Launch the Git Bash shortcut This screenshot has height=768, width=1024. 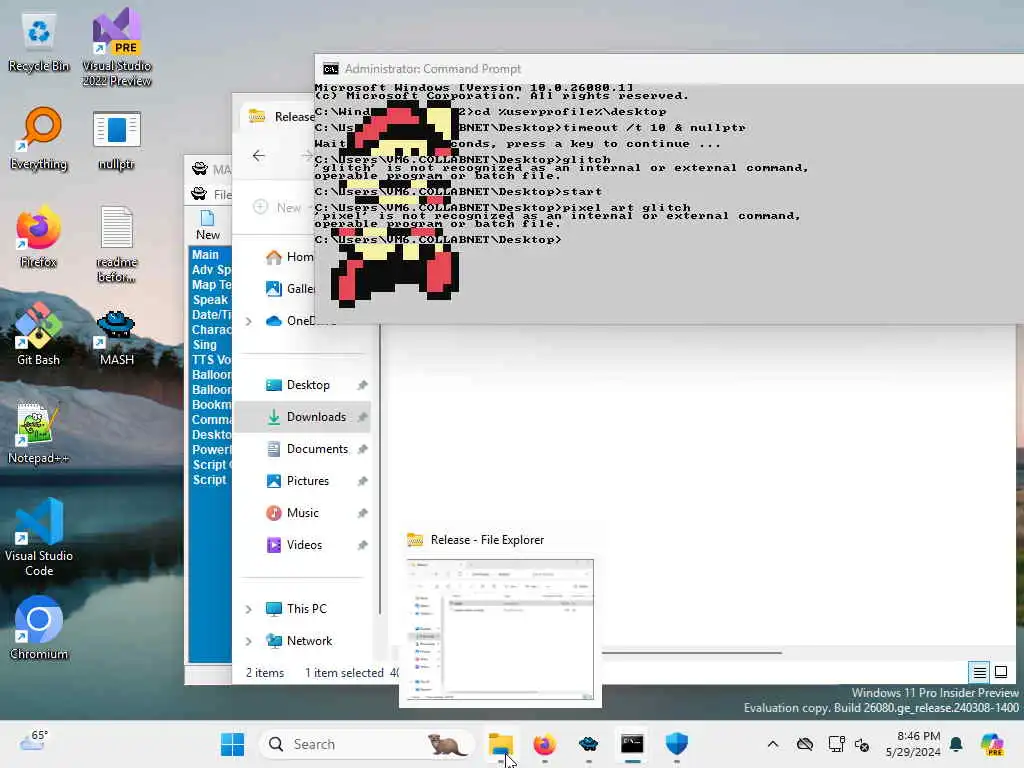click(39, 334)
